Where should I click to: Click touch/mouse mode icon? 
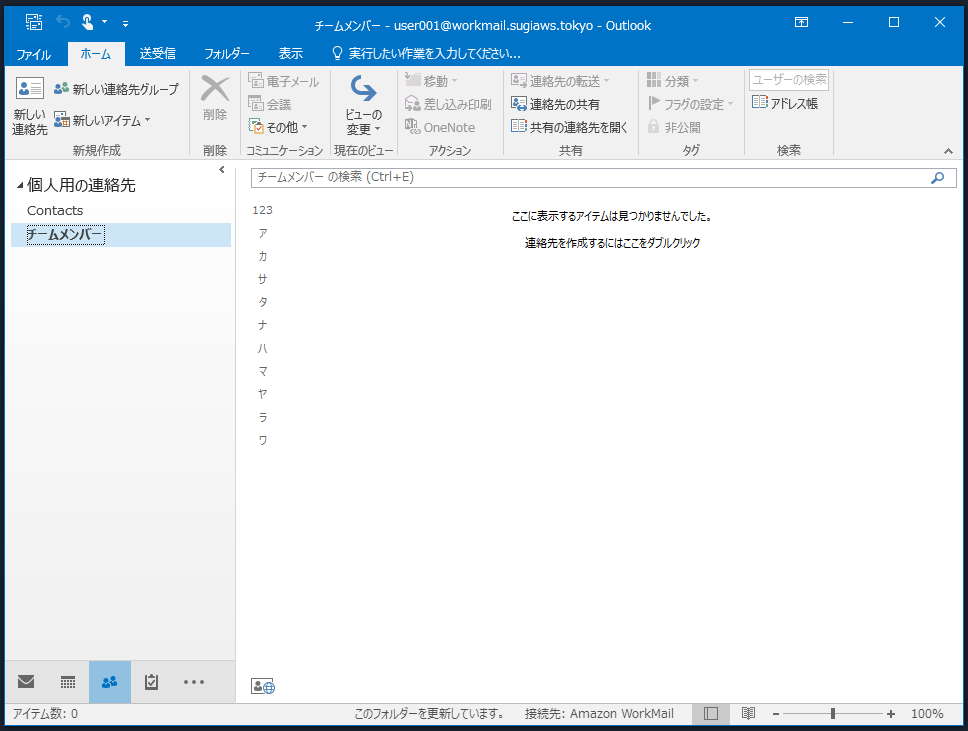click(87, 23)
